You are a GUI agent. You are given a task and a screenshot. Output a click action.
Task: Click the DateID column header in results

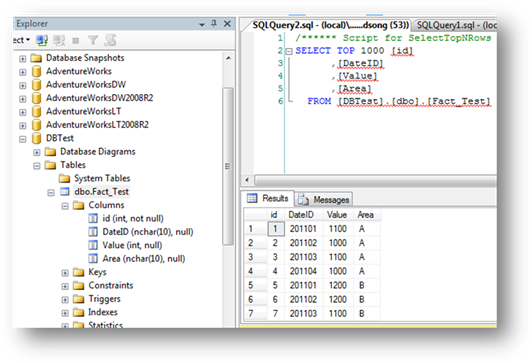[x=301, y=215]
